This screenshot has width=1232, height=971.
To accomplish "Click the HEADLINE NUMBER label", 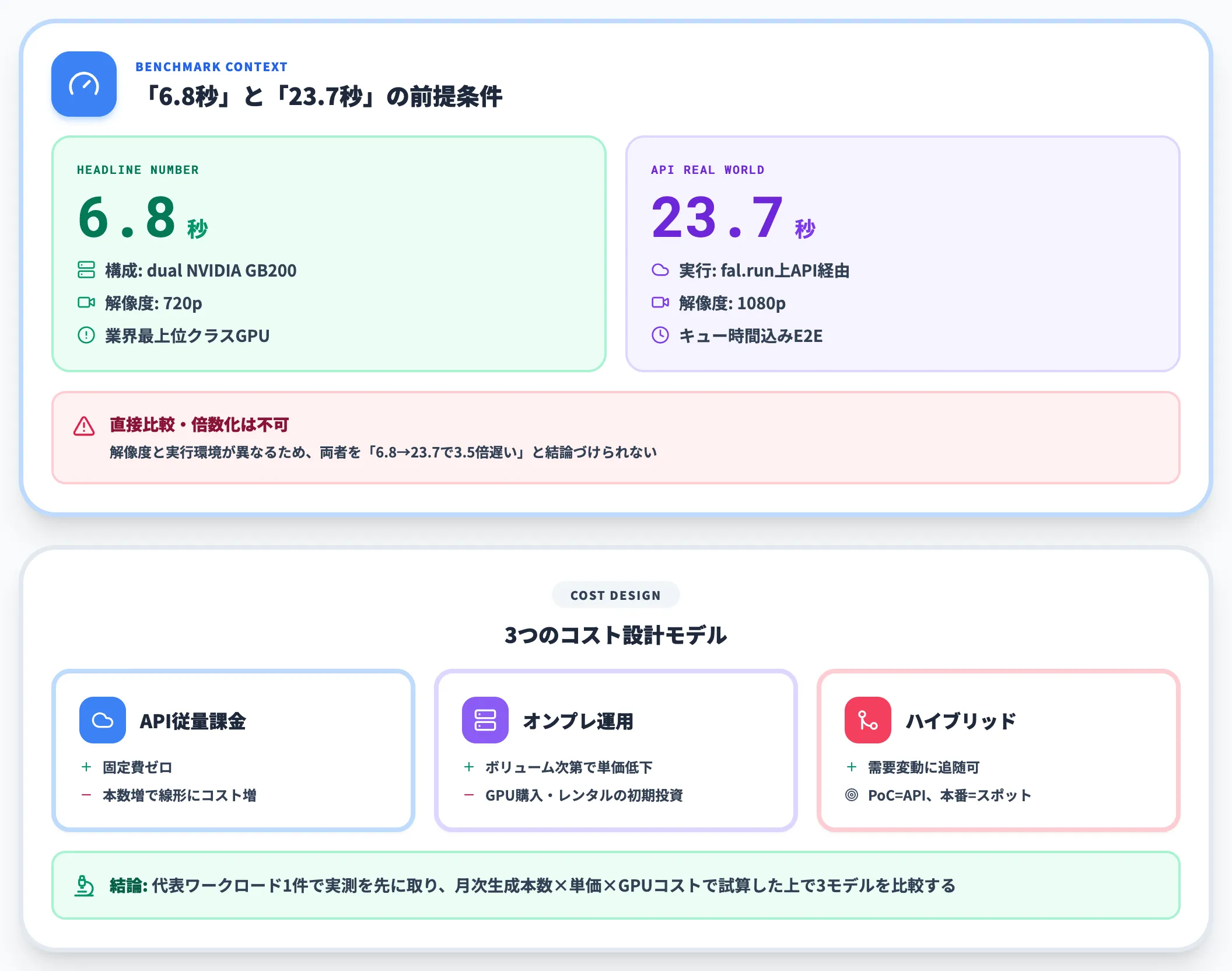I will (138, 170).
